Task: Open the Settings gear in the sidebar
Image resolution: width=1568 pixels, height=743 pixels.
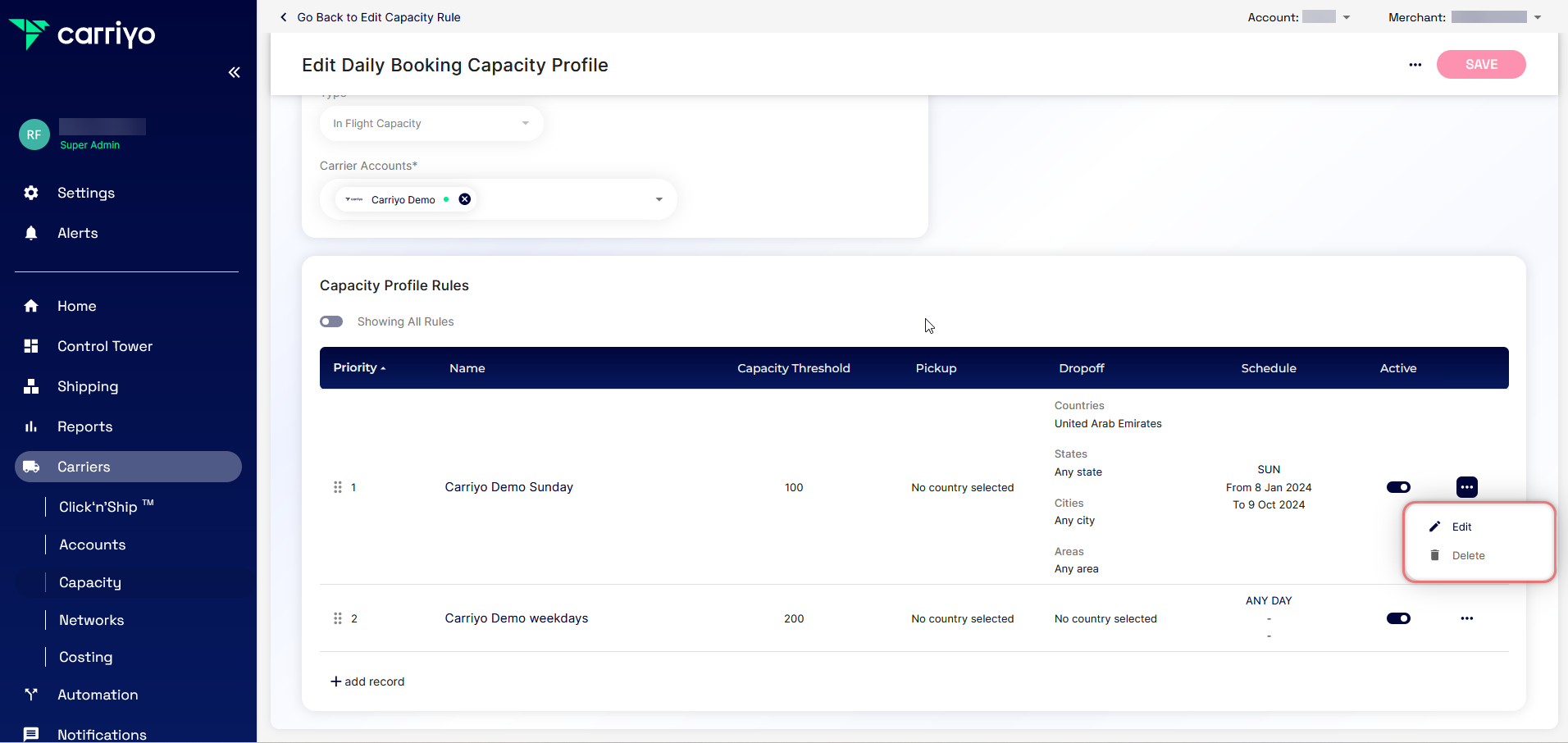Action: point(30,193)
